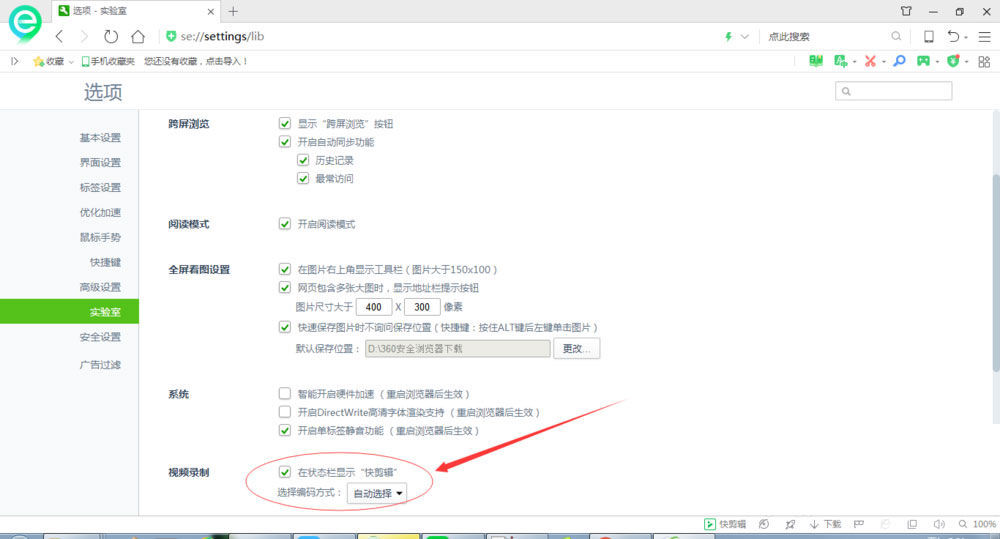Toggle 开启阅读模式 checkbox
1000x539 pixels.
pos(285,224)
